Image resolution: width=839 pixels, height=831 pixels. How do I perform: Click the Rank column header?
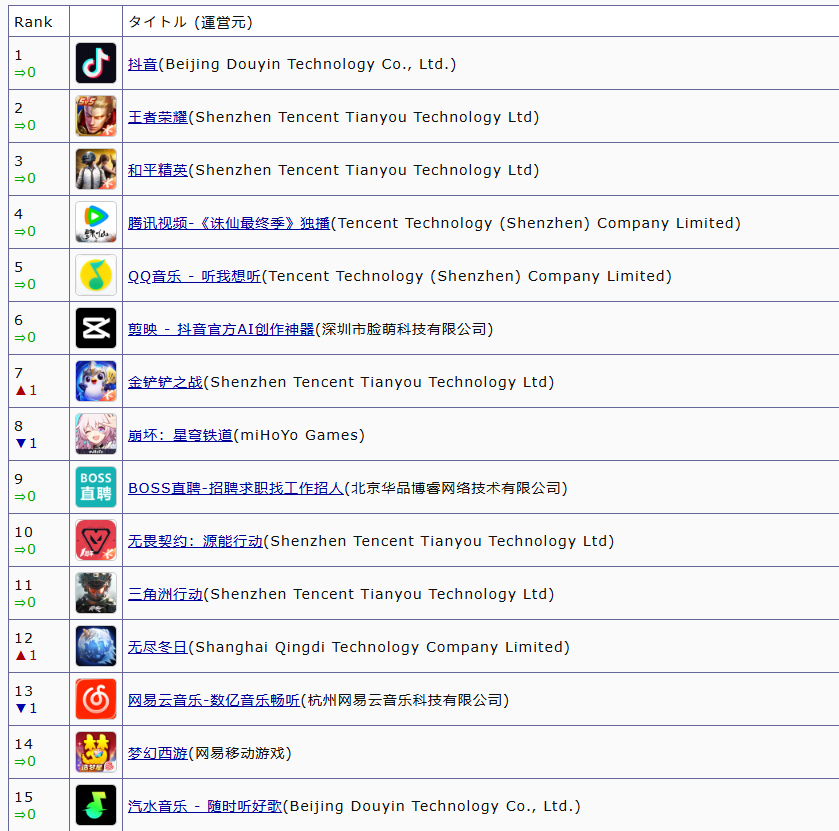[x=33, y=22]
